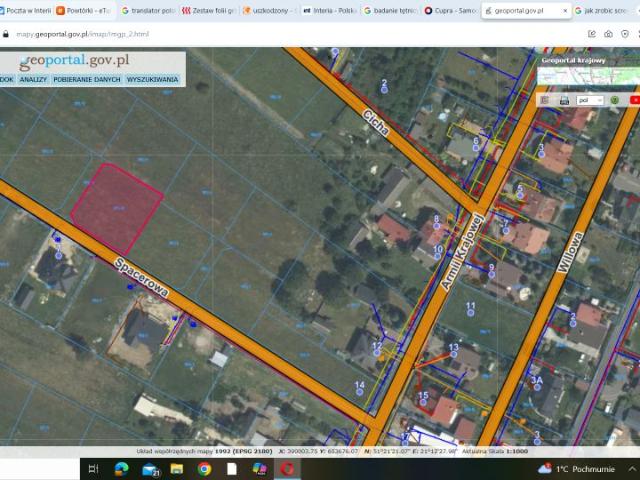Click the Cicha street label
The height and width of the screenshot is (480, 640).
[376, 123]
